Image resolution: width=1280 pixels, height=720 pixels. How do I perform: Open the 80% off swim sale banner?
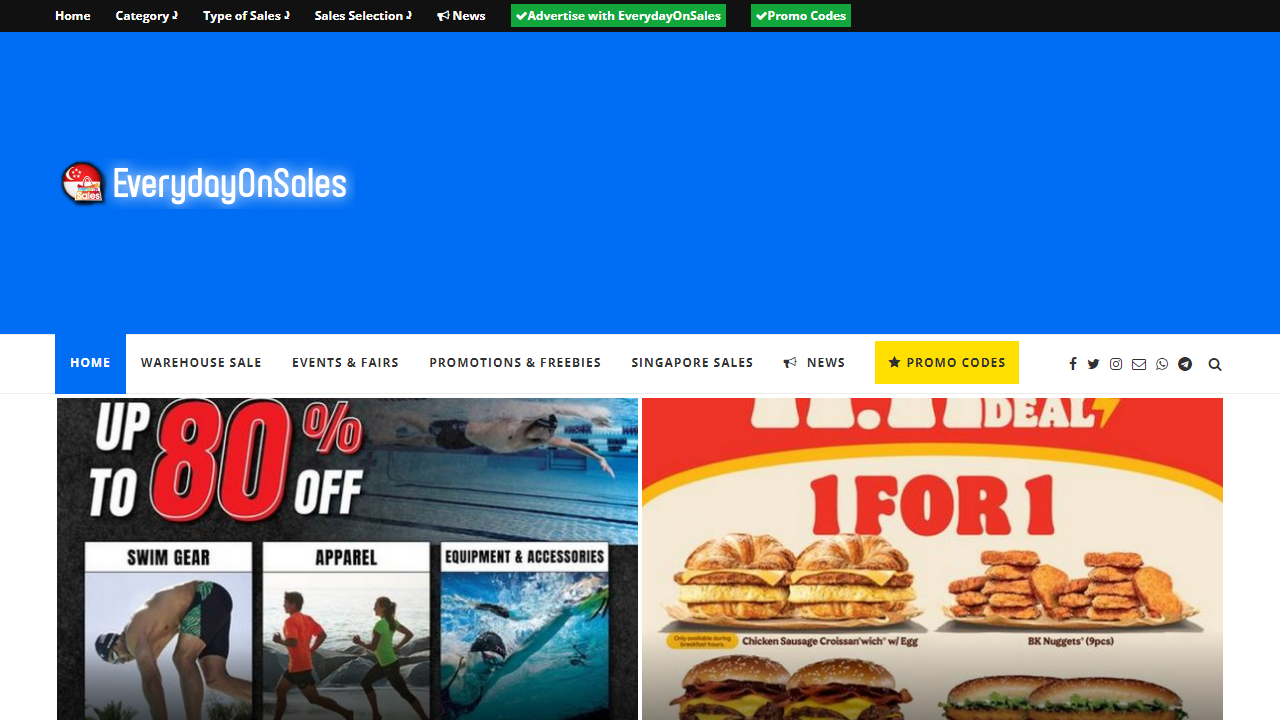[347, 559]
